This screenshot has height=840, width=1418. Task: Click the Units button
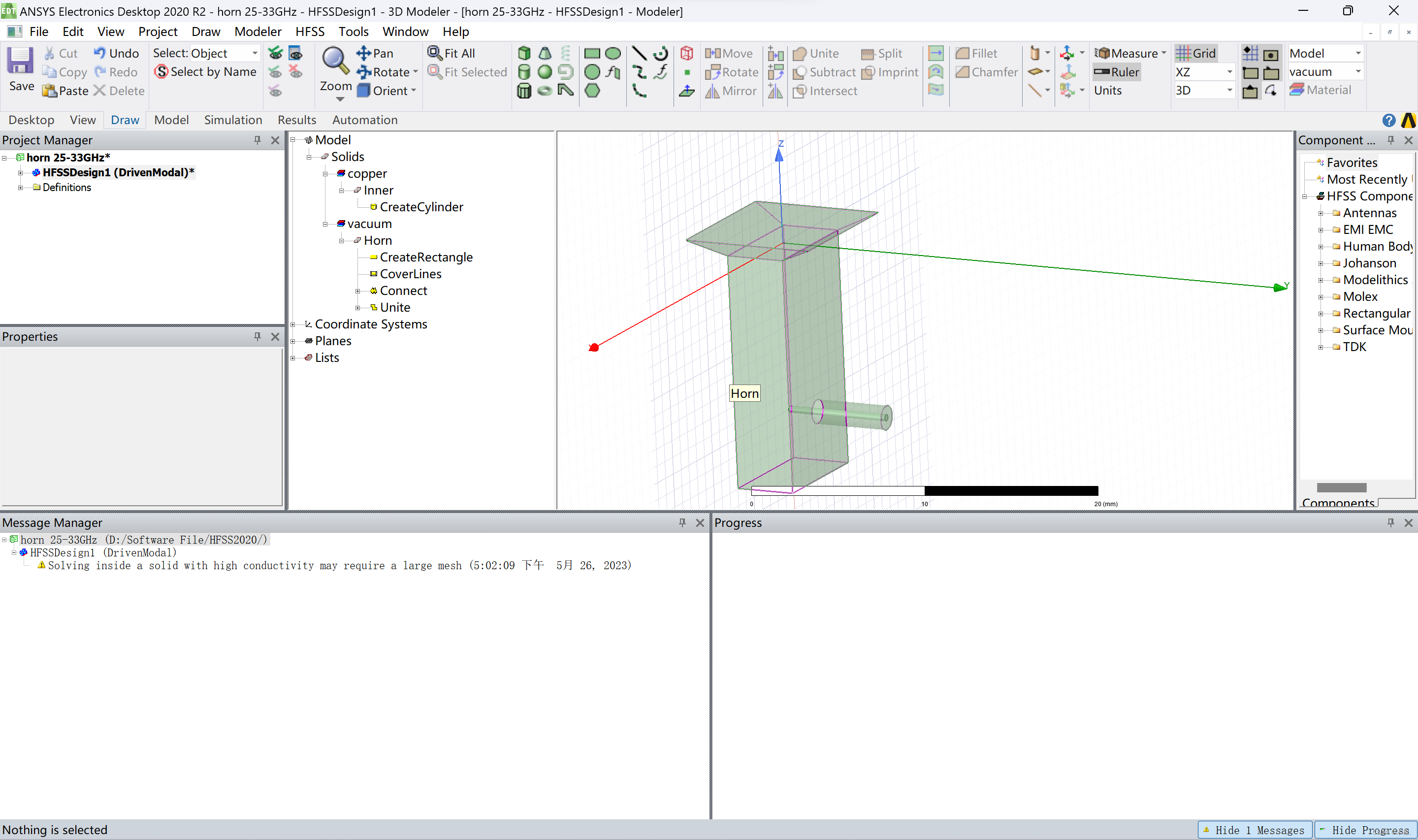1107,91
